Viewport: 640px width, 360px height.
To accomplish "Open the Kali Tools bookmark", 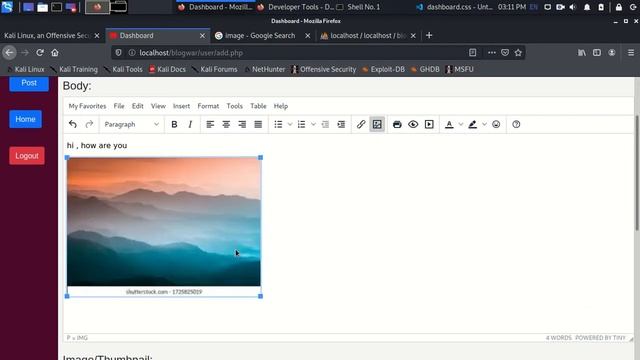I will (123, 69).
